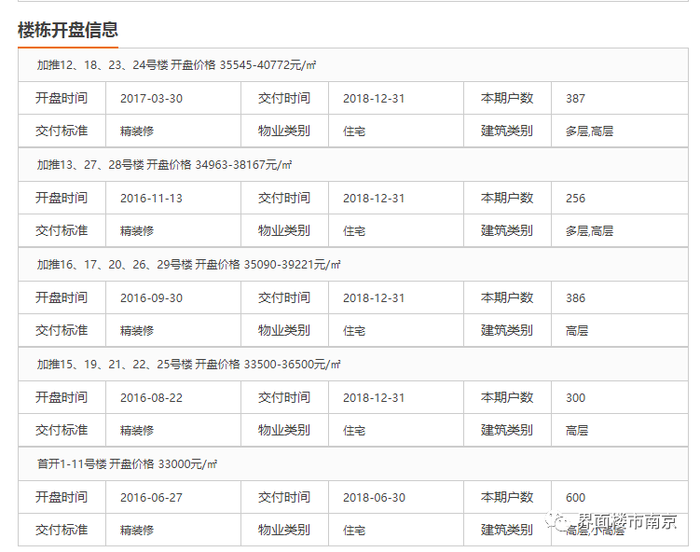
Task: Click 本期户数 label beside 600
Action: coord(507,497)
